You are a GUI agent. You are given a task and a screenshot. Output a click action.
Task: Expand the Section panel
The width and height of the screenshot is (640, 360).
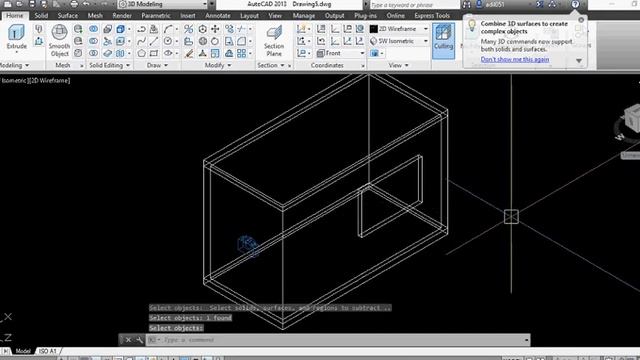(271, 65)
